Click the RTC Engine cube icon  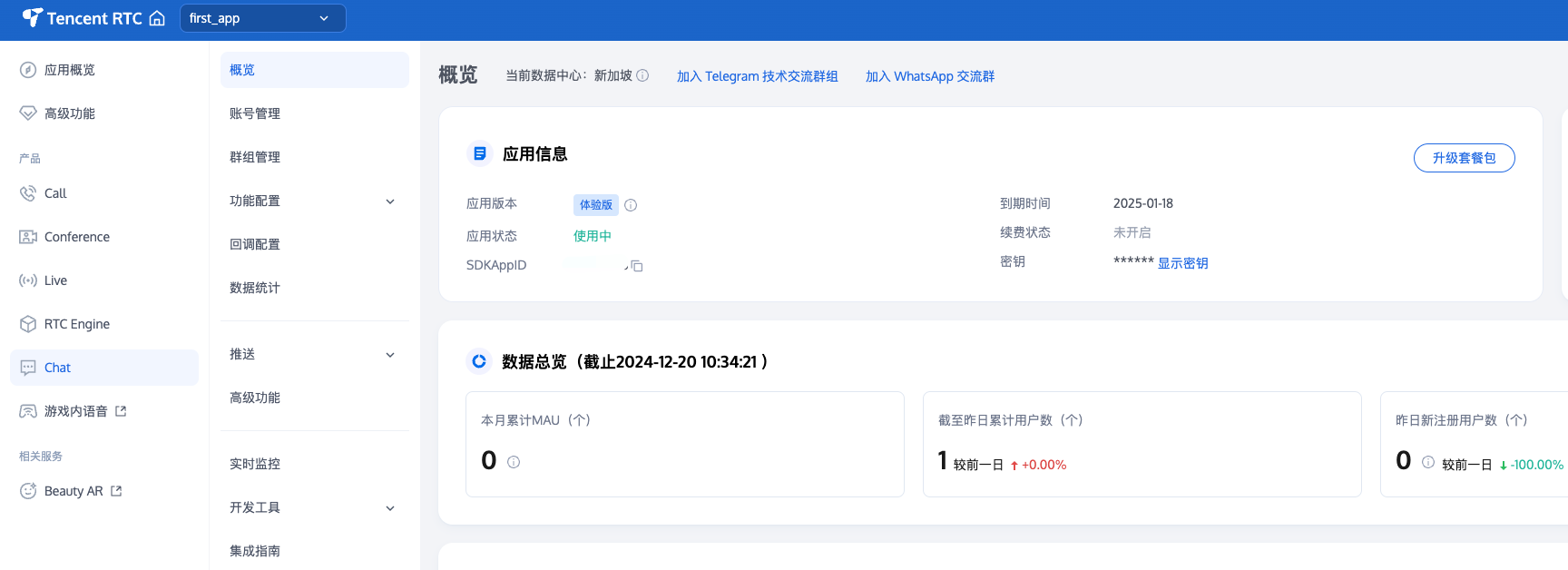point(28,324)
